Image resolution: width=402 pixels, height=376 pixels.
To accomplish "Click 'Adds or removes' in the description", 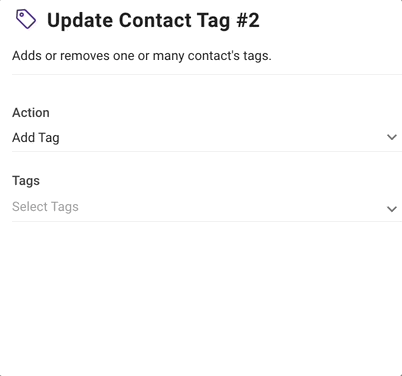I will pos(61,56).
